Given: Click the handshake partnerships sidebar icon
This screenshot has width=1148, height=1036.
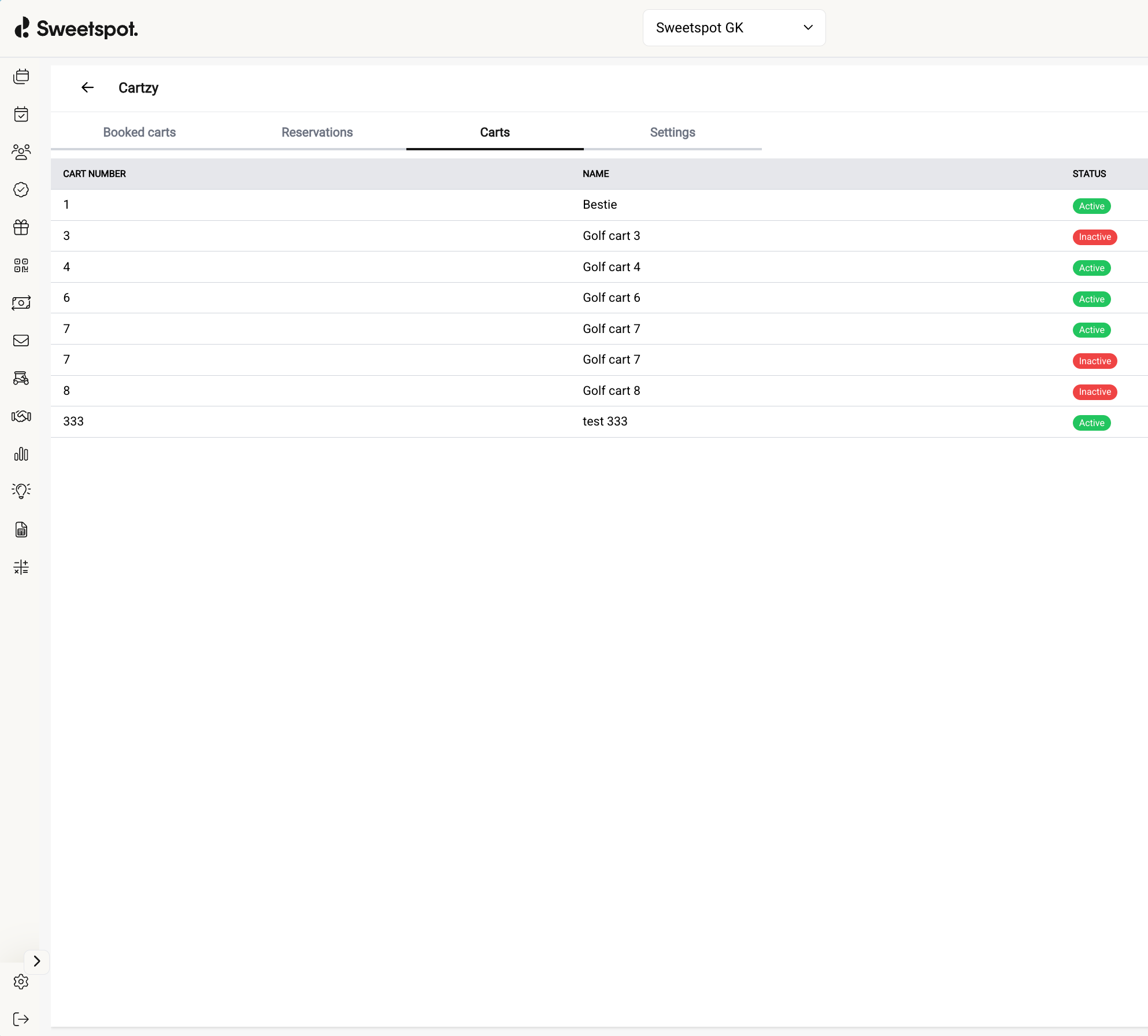Looking at the screenshot, I should [21, 416].
